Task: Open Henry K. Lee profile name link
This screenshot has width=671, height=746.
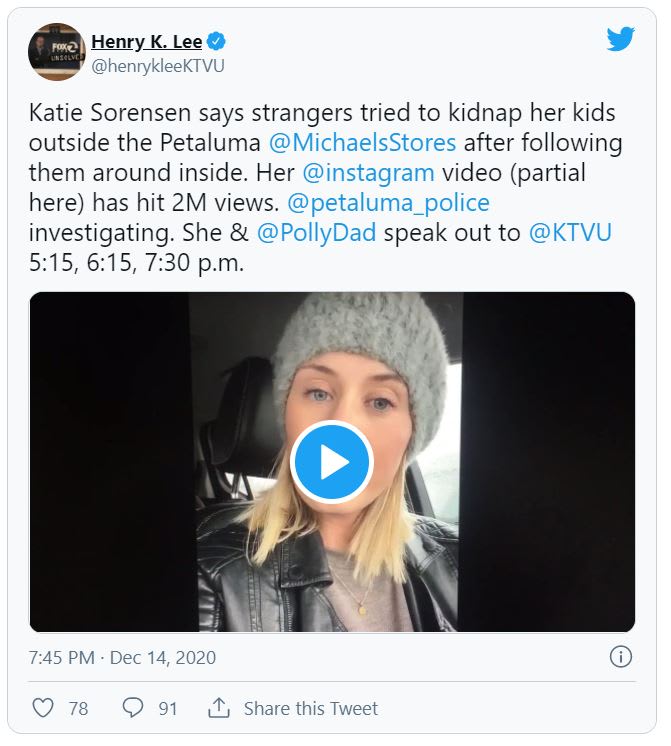Action: pyautogui.click(x=146, y=41)
